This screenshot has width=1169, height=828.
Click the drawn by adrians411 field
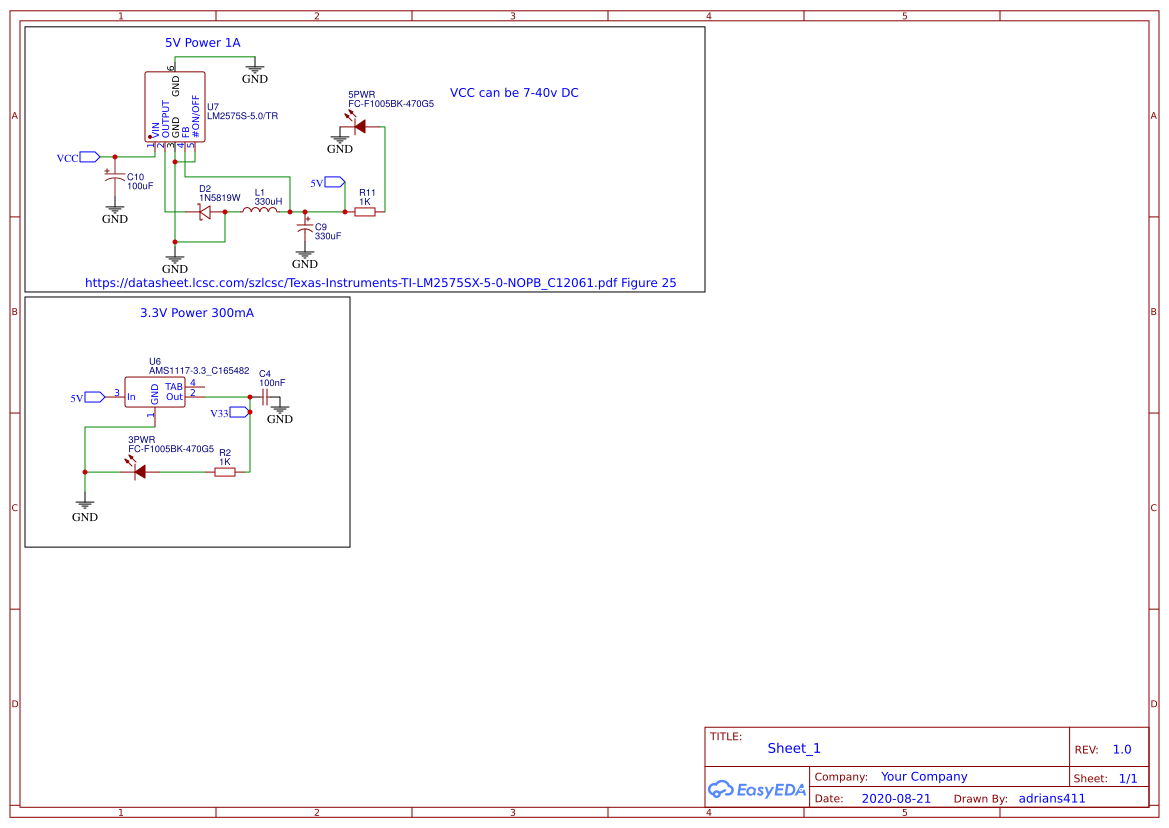[x=1051, y=798]
